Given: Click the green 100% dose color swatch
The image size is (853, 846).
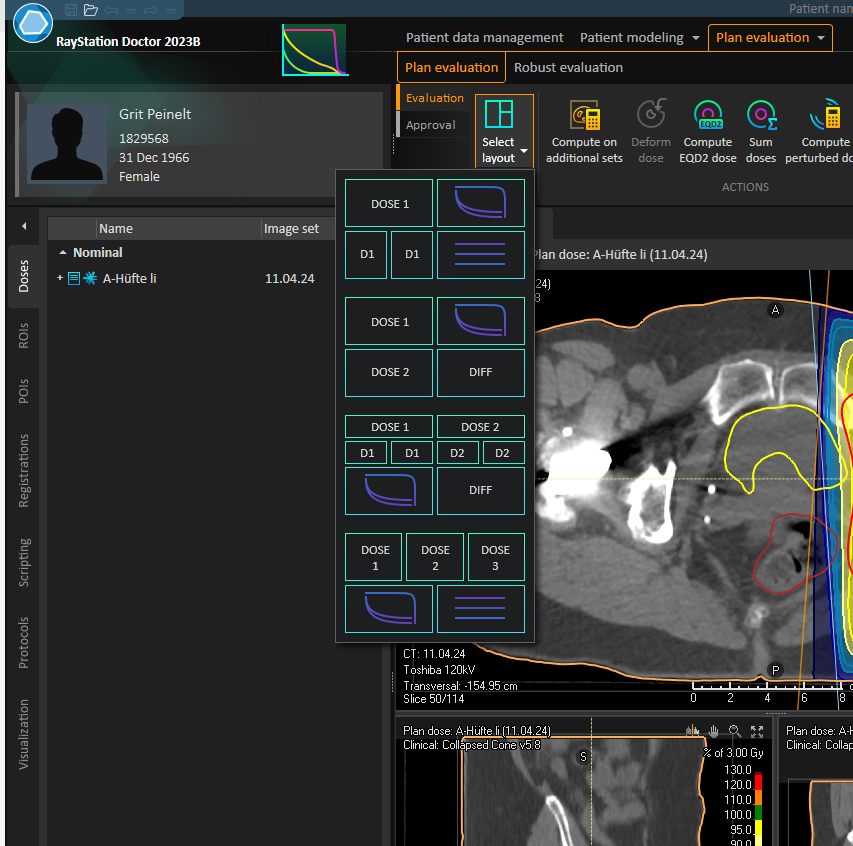Looking at the screenshot, I should click(x=758, y=814).
